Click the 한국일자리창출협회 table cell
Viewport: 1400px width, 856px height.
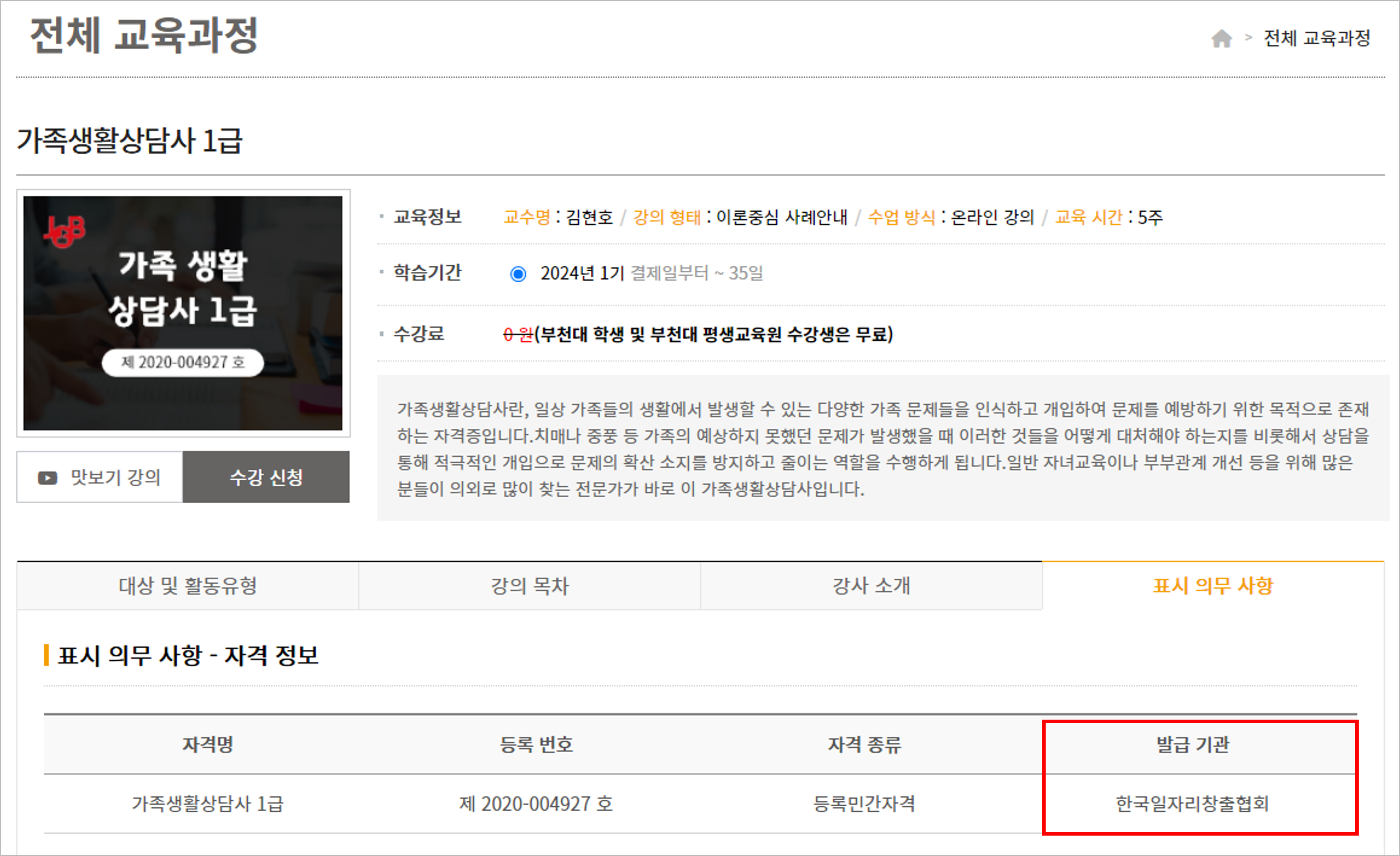coord(1192,804)
